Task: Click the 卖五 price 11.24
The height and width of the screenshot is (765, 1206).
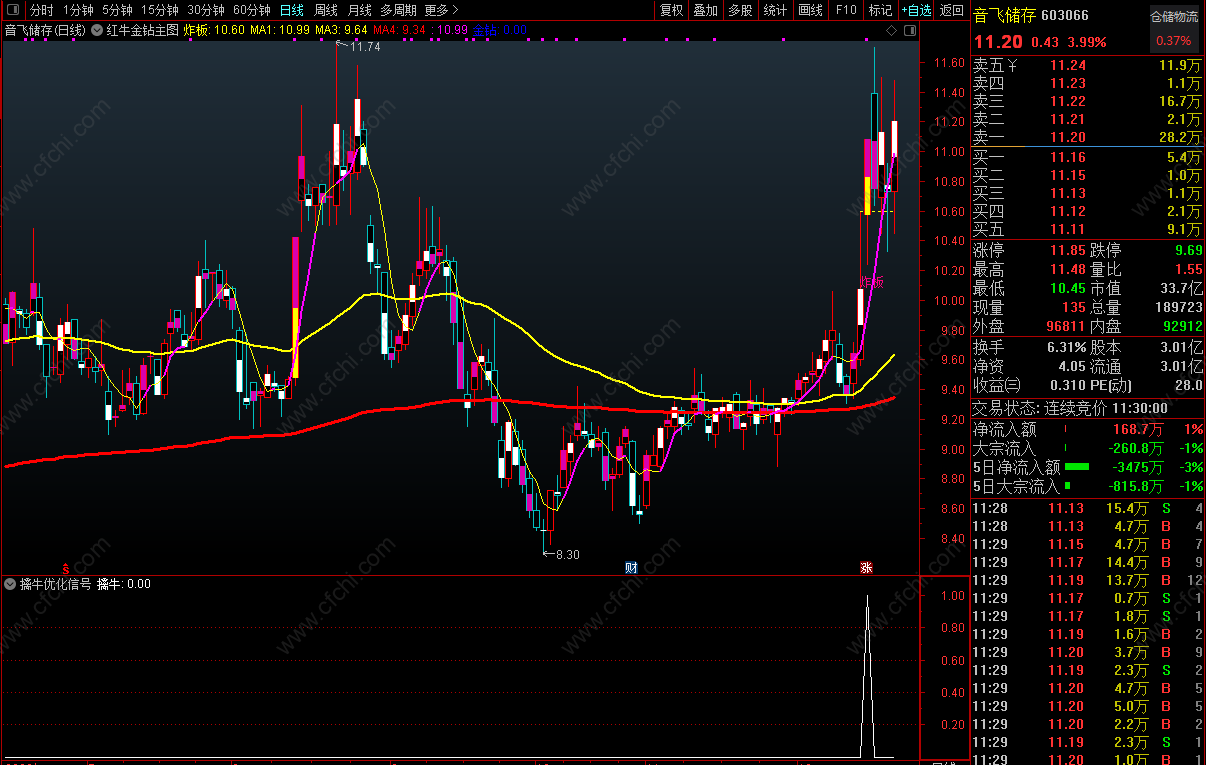Action: [1068, 66]
